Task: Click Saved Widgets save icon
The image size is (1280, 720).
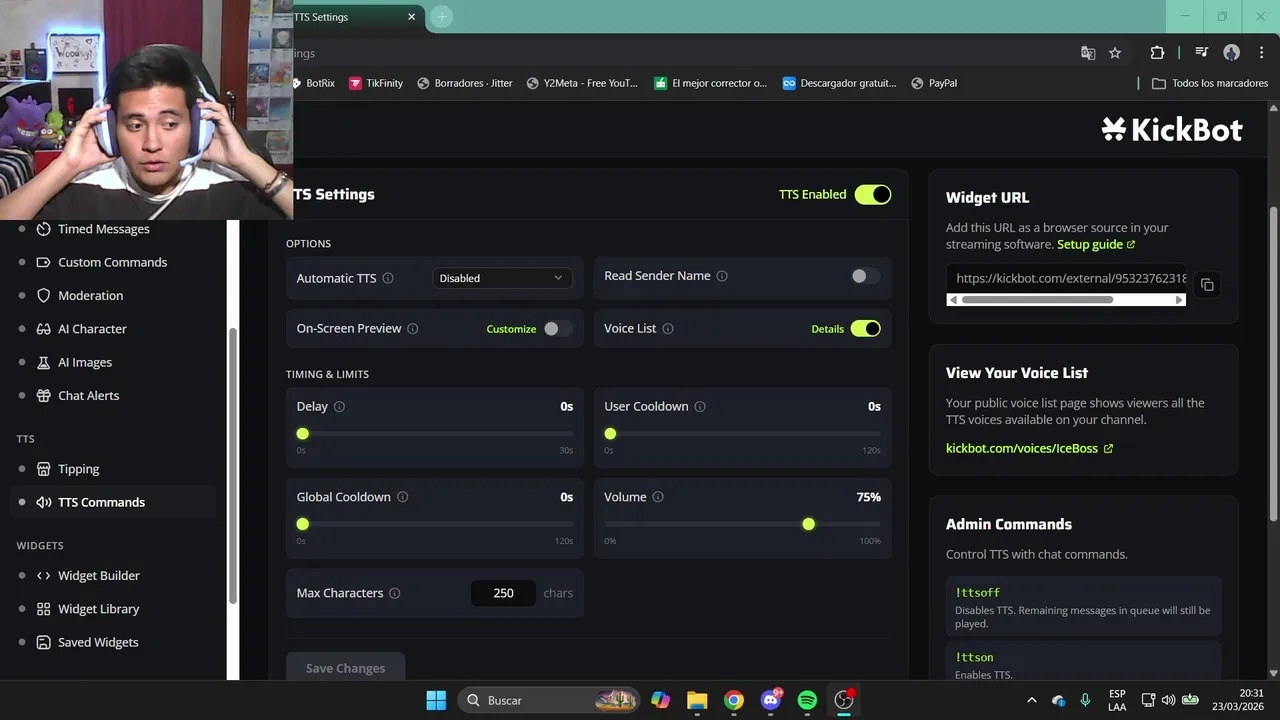Action: (x=43, y=642)
